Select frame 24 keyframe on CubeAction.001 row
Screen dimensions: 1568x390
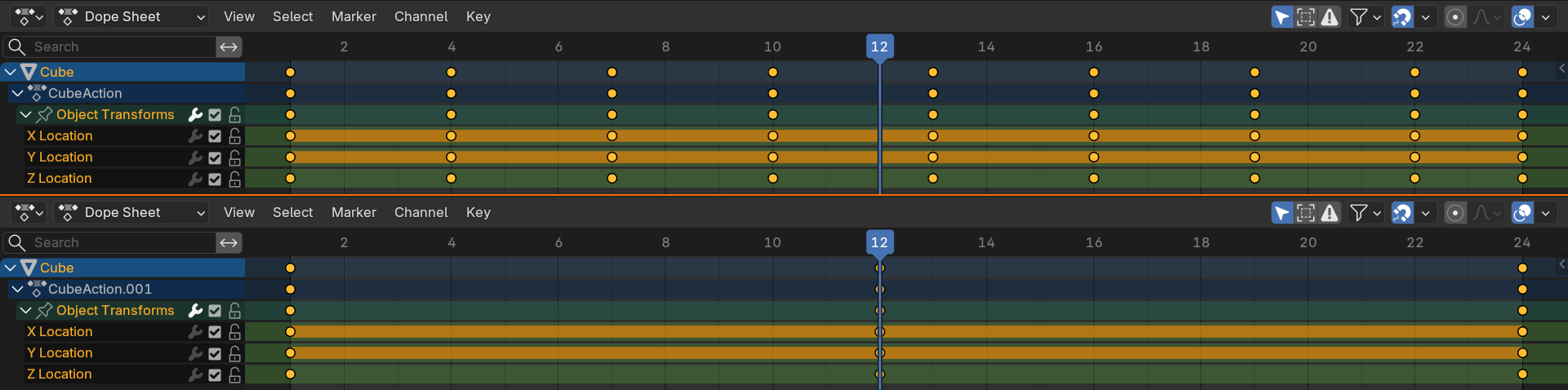[x=1522, y=289]
